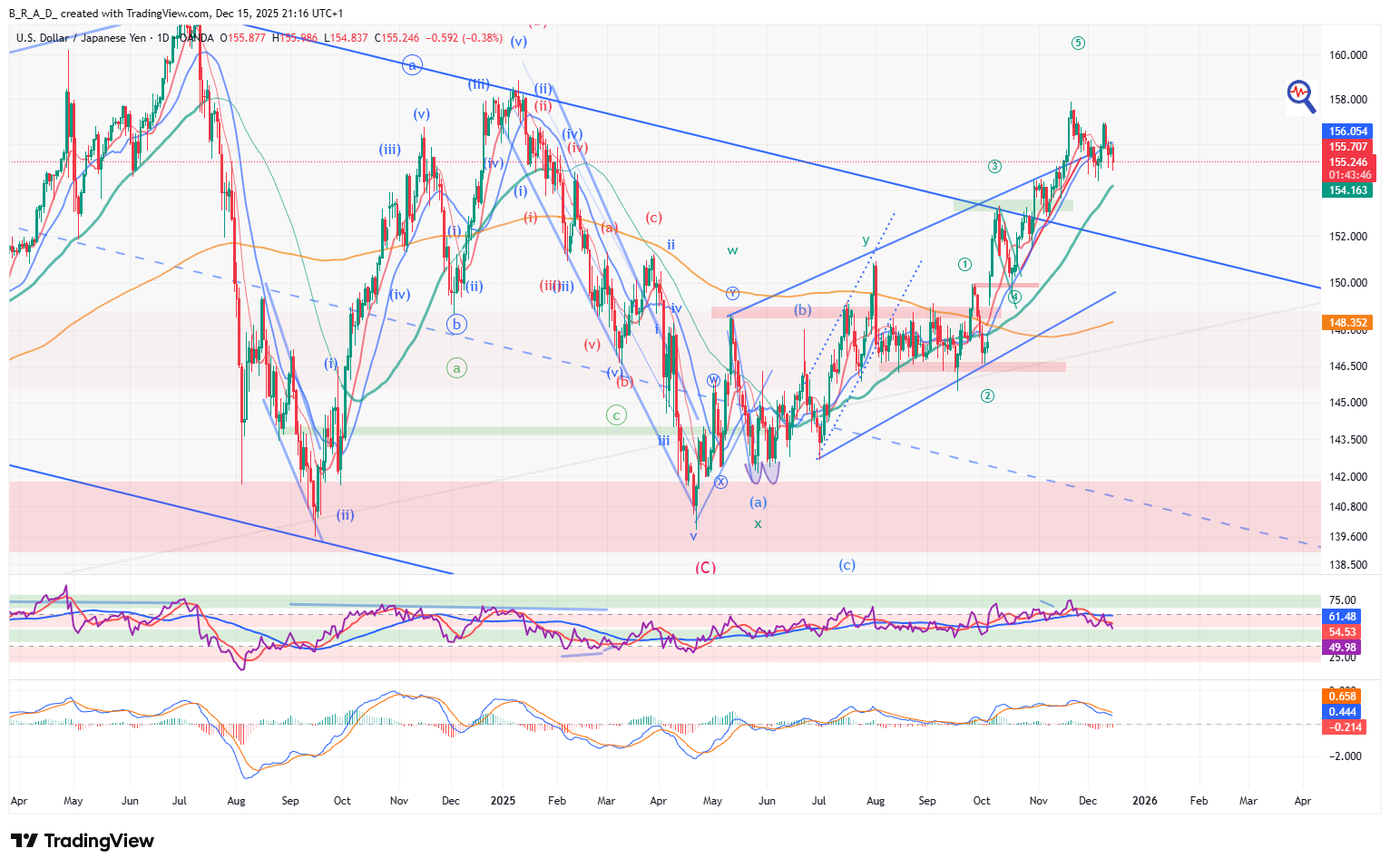Click the 2026 marker on time axis
Viewport: 1390px width, 868px height.
1144,801
